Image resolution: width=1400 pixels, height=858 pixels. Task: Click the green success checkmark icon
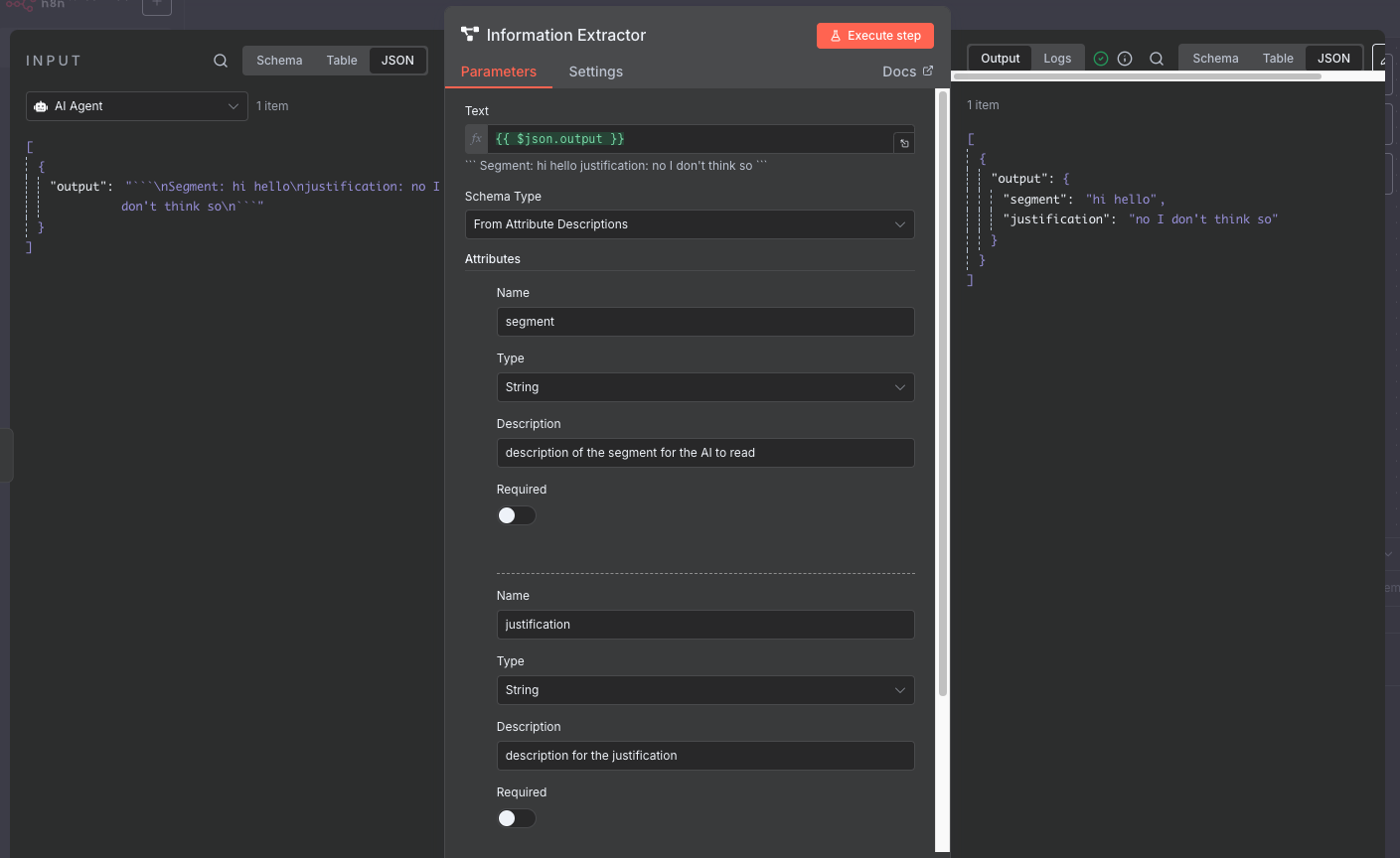coord(1101,59)
